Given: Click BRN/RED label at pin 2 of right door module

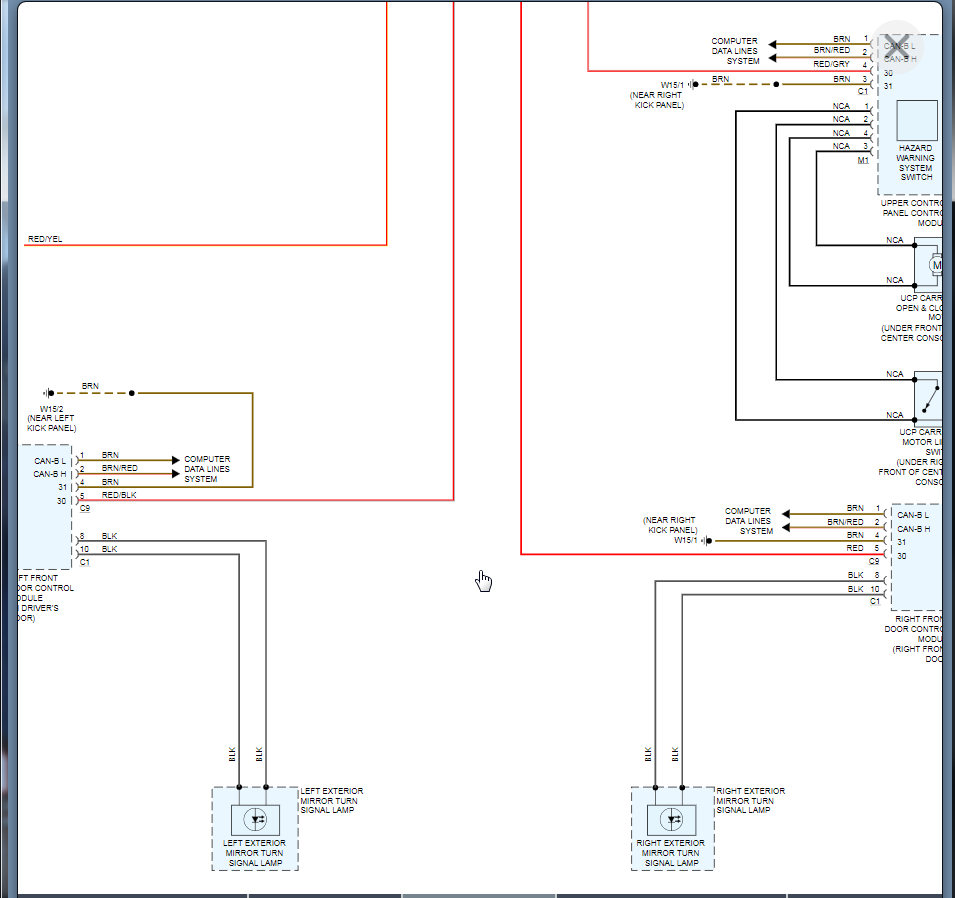Looking at the screenshot, I should [845, 522].
